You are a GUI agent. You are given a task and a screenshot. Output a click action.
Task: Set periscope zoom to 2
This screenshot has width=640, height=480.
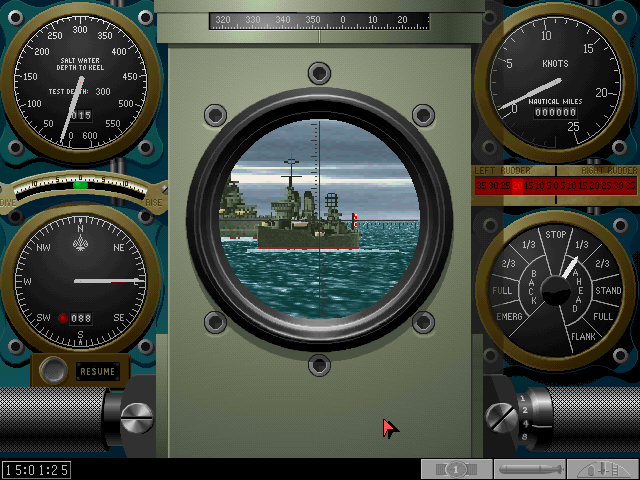[x=525, y=410]
